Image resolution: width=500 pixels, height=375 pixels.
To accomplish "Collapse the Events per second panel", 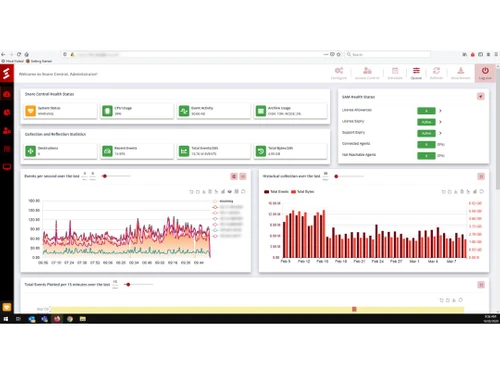I will [x=243, y=176].
